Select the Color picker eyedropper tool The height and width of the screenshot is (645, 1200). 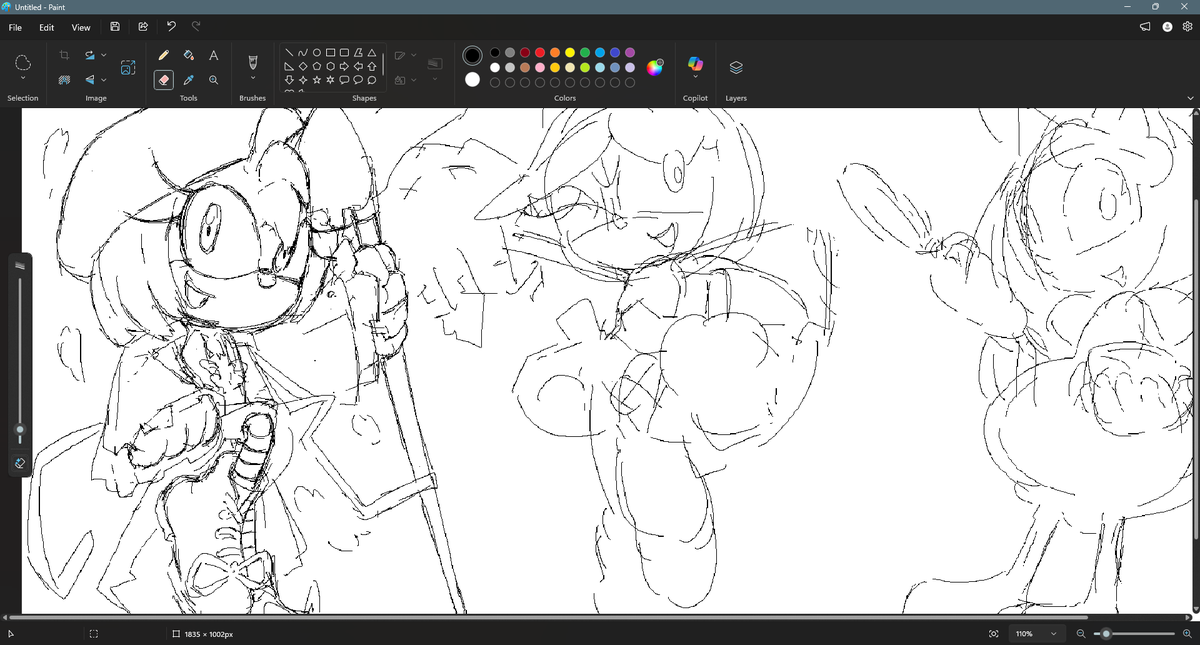189,80
